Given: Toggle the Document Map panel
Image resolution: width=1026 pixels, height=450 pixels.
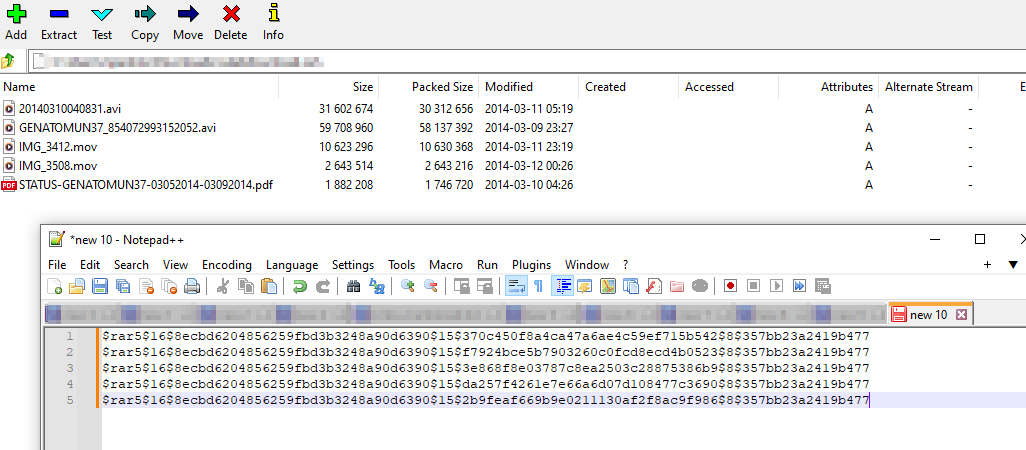Looking at the screenshot, I should tap(608, 286).
